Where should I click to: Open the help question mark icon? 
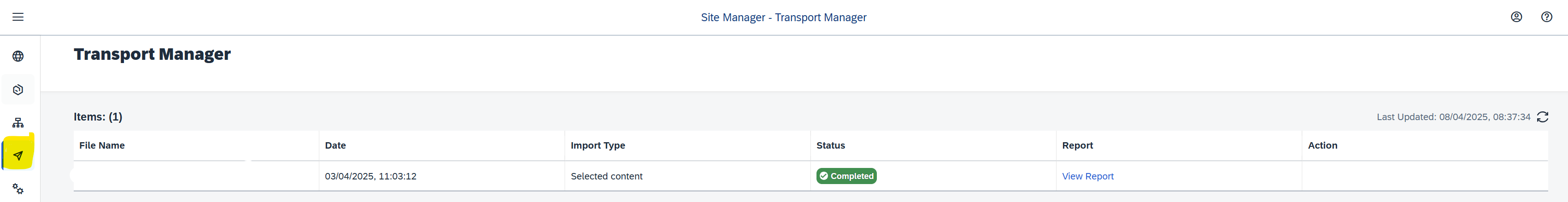tap(1547, 17)
